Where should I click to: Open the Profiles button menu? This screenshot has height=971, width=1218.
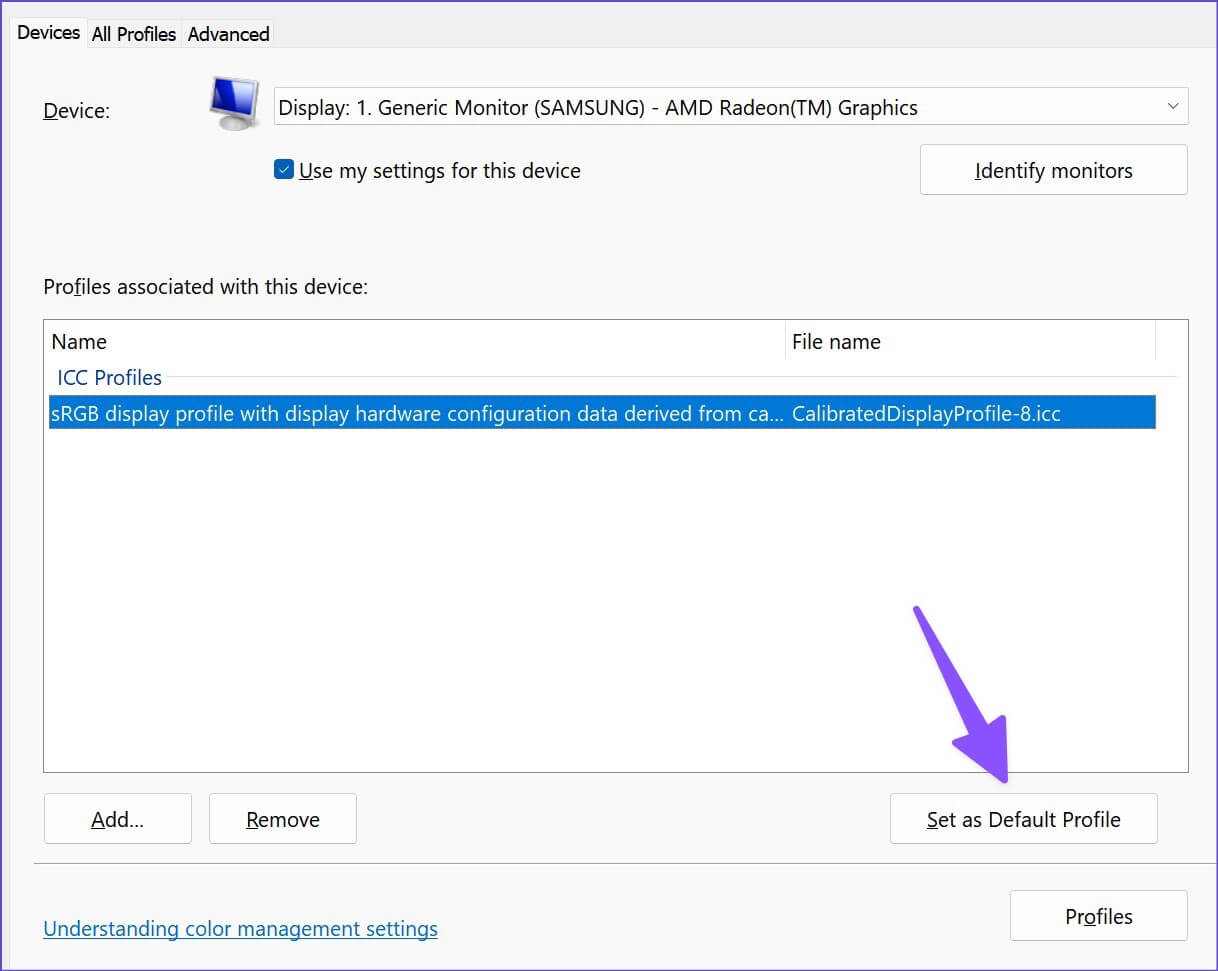pos(1098,916)
